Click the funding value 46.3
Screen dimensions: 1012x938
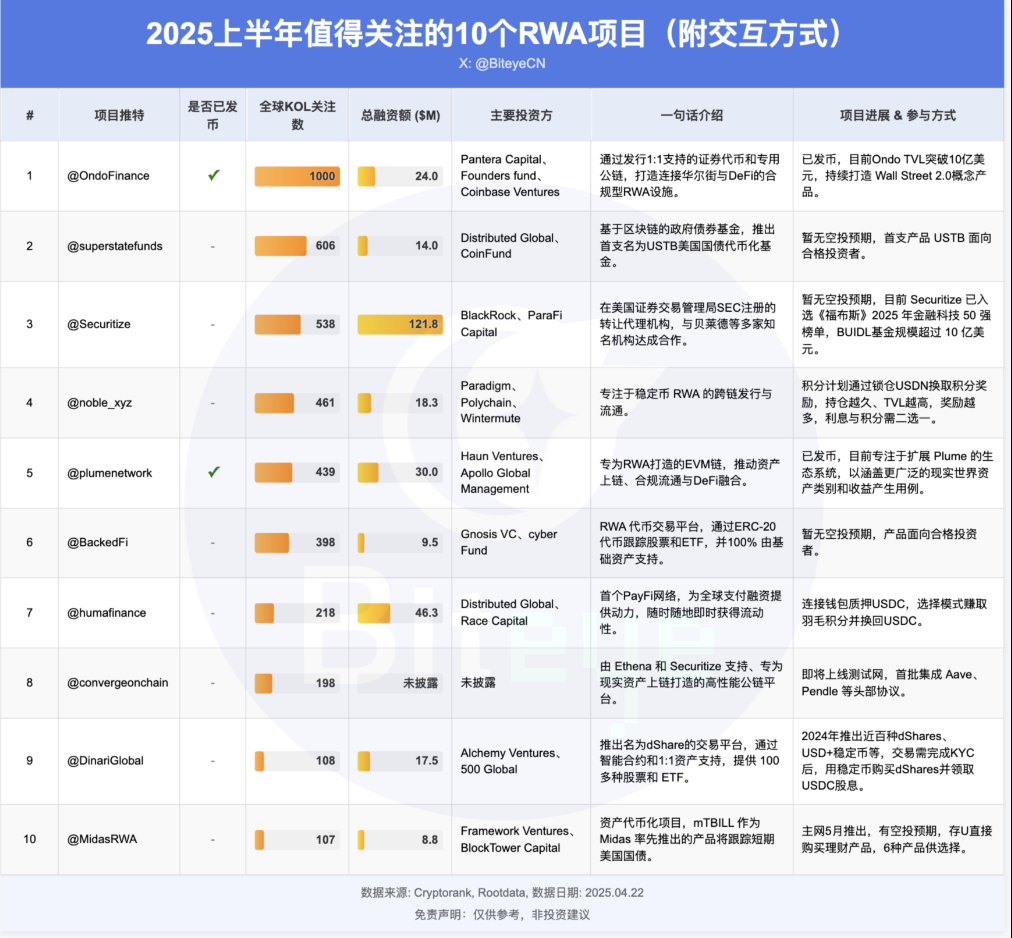[426, 613]
